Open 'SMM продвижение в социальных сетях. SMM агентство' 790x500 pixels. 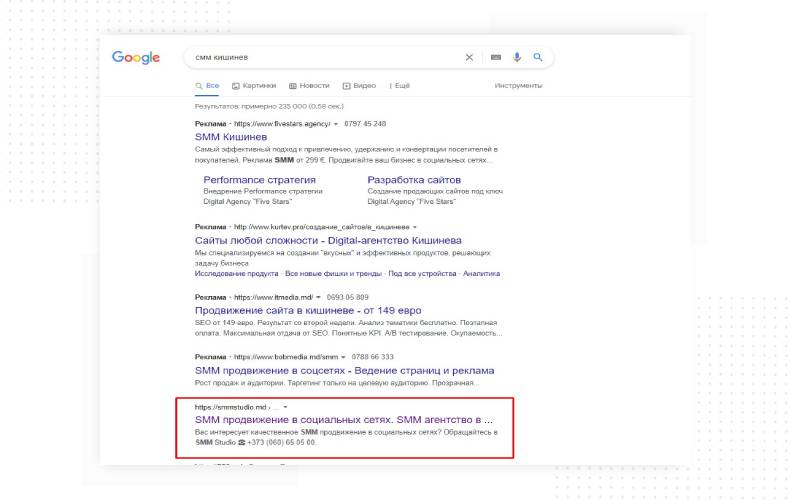344,420
